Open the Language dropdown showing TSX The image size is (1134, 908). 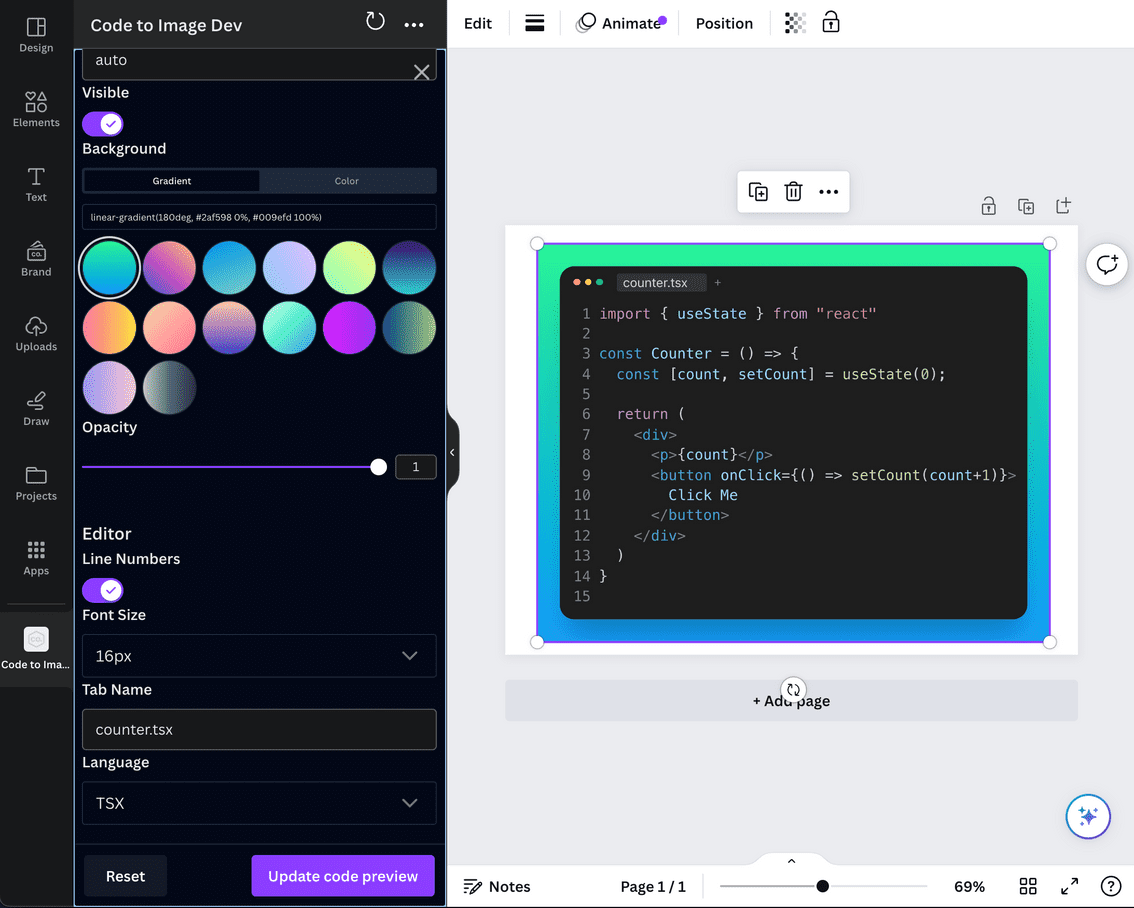point(258,803)
